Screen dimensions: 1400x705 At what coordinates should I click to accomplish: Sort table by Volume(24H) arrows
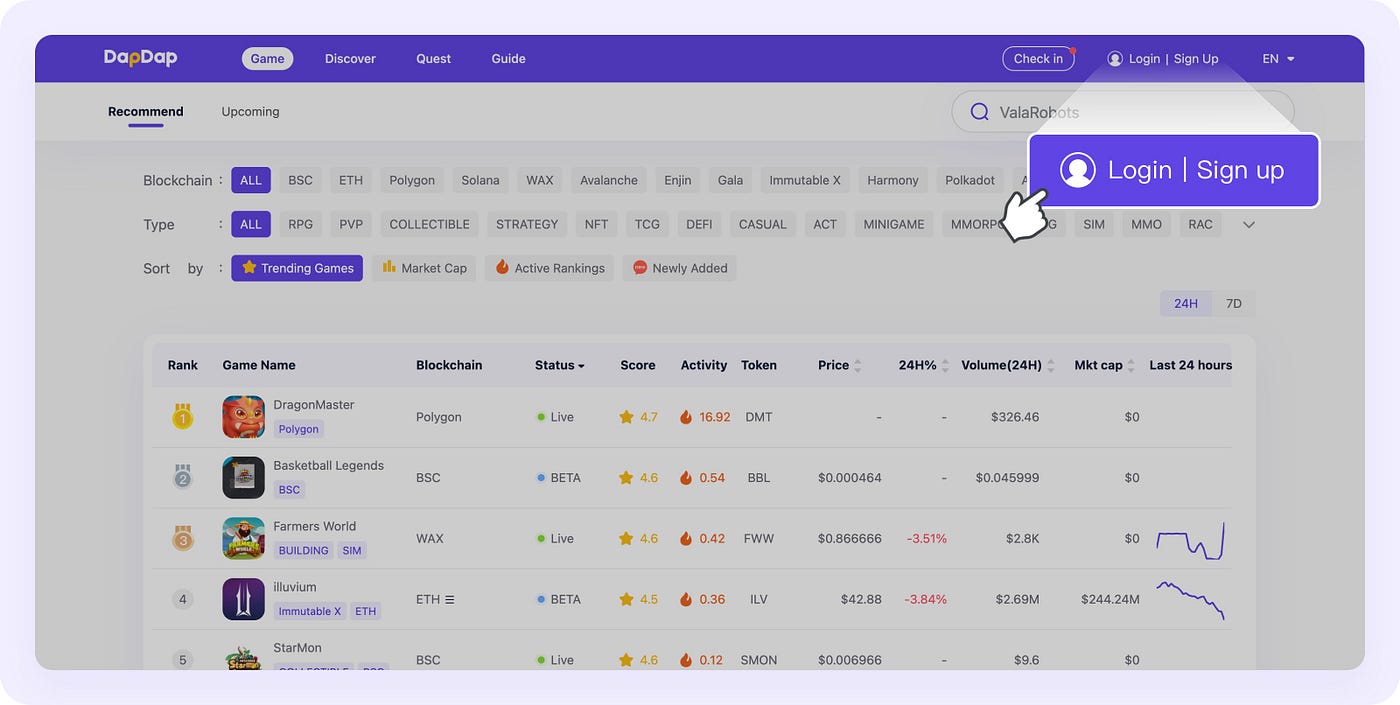coord(1050,366)
